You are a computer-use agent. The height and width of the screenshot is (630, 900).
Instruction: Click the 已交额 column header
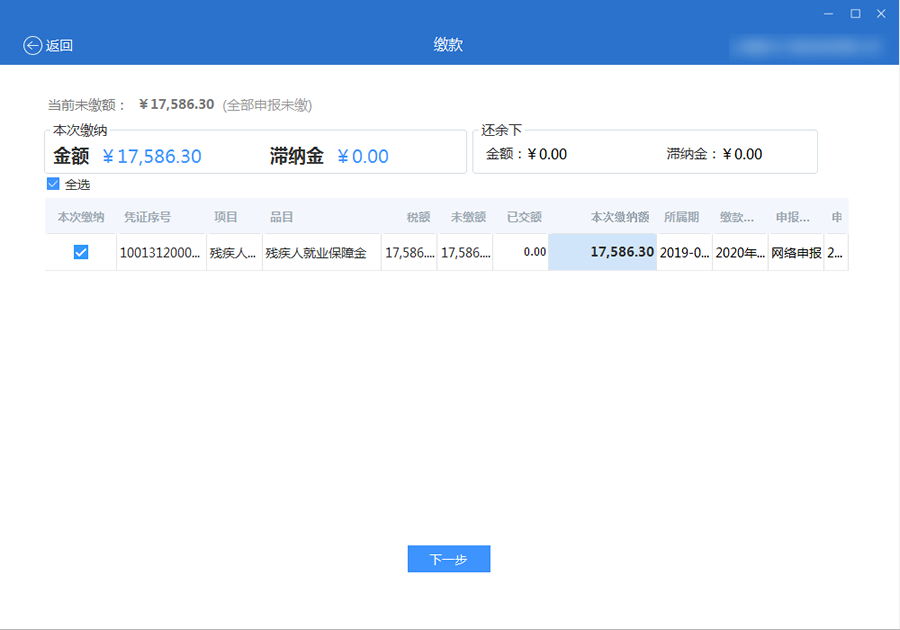[x=524, y=217]
